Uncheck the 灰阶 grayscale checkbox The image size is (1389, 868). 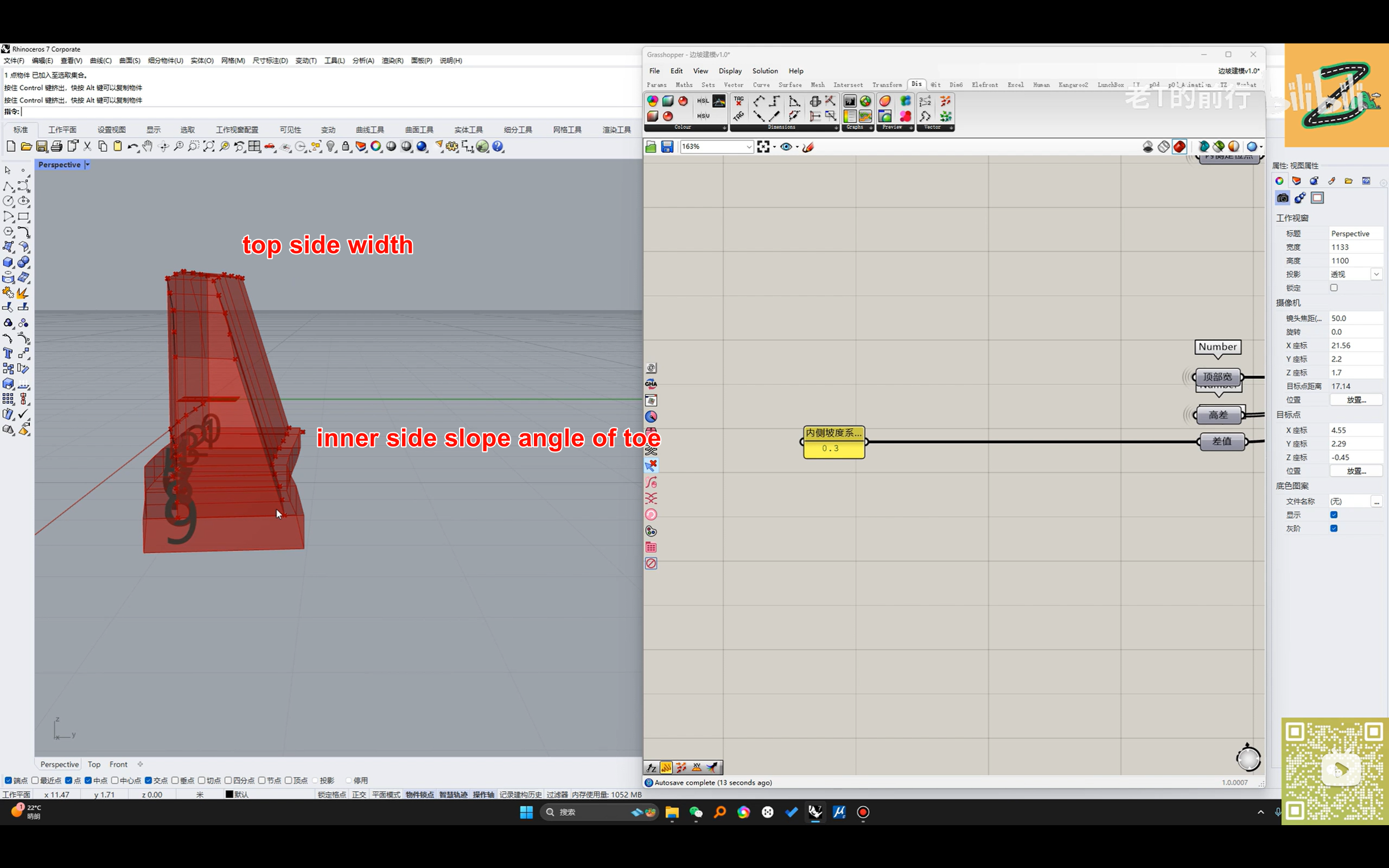[1334, 528]
